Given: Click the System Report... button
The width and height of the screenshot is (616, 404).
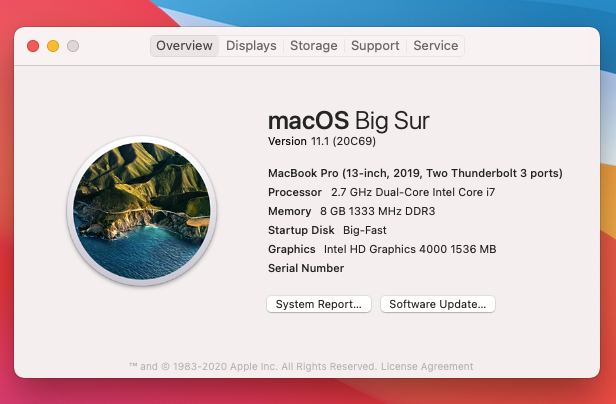Looking at the screenshot, I should click(319, 304).
